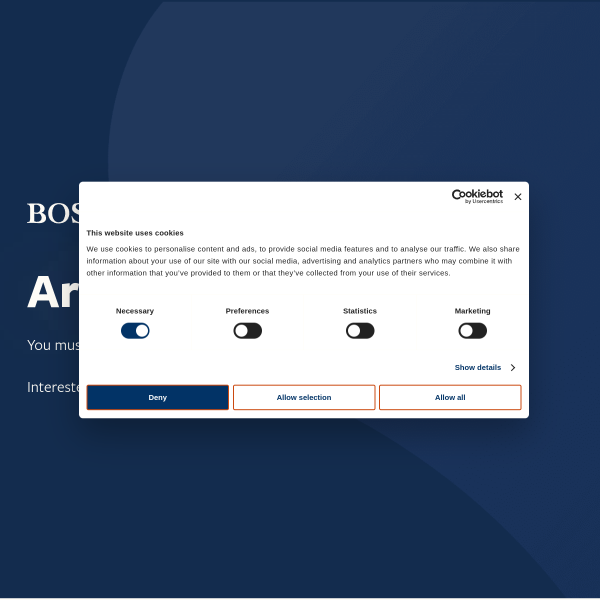
Task: Click the Allow all button
Action: [450, 397]
